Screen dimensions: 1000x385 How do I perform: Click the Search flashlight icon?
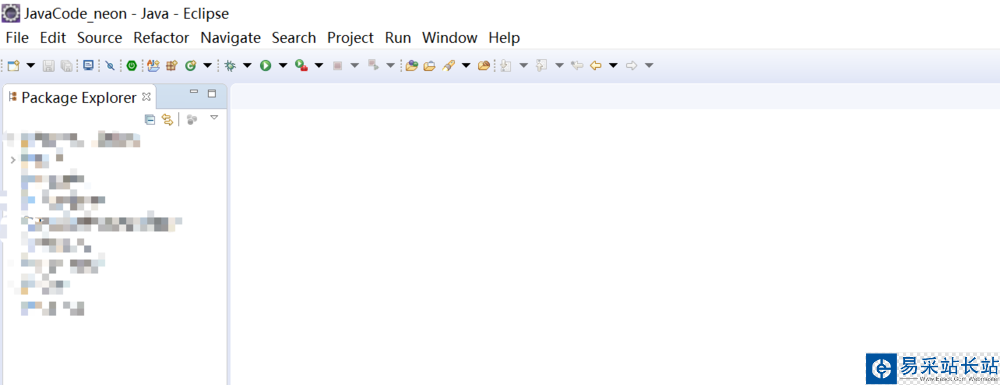coord(448,65)
